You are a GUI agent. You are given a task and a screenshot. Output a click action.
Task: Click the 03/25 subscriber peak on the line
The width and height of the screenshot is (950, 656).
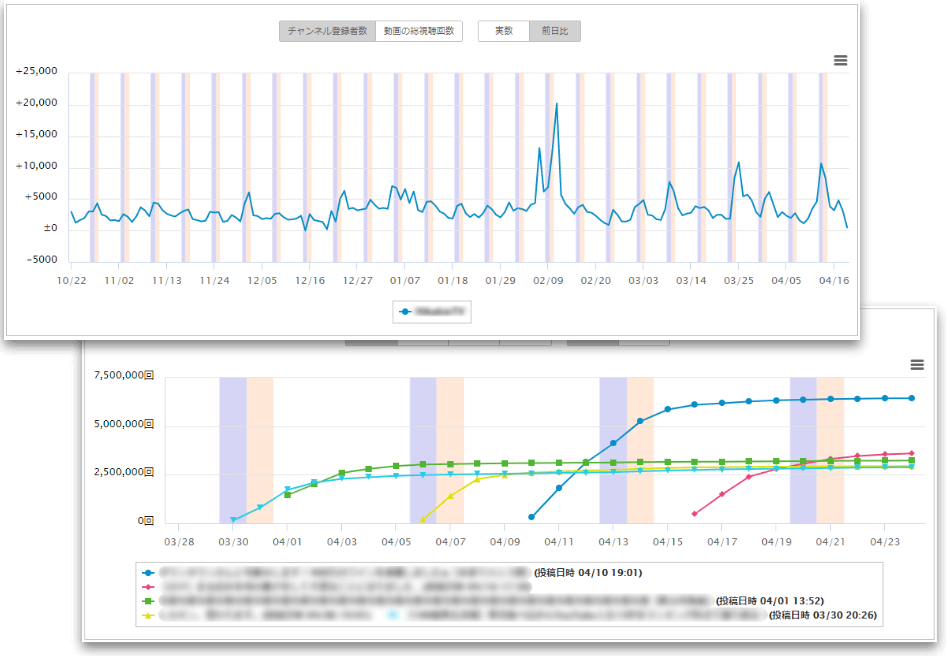[x=739, y=162]
